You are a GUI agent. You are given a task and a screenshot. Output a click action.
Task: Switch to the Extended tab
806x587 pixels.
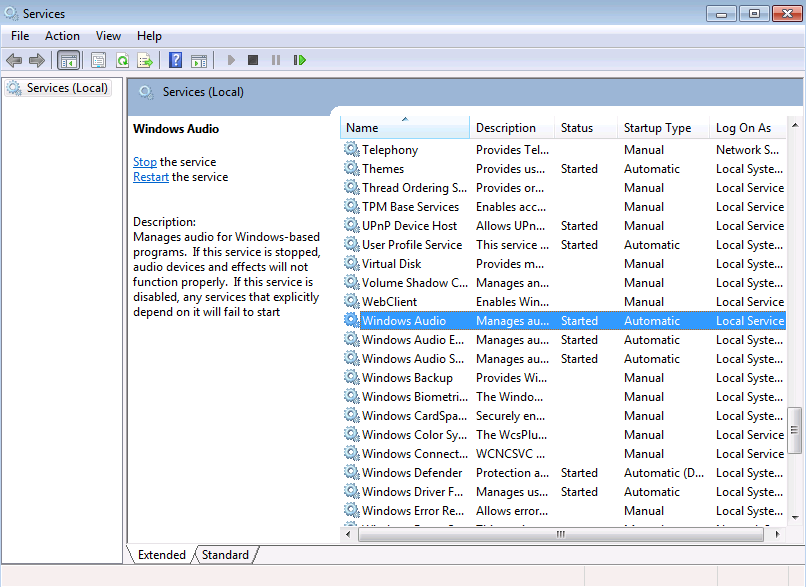[x=161, y=555]
